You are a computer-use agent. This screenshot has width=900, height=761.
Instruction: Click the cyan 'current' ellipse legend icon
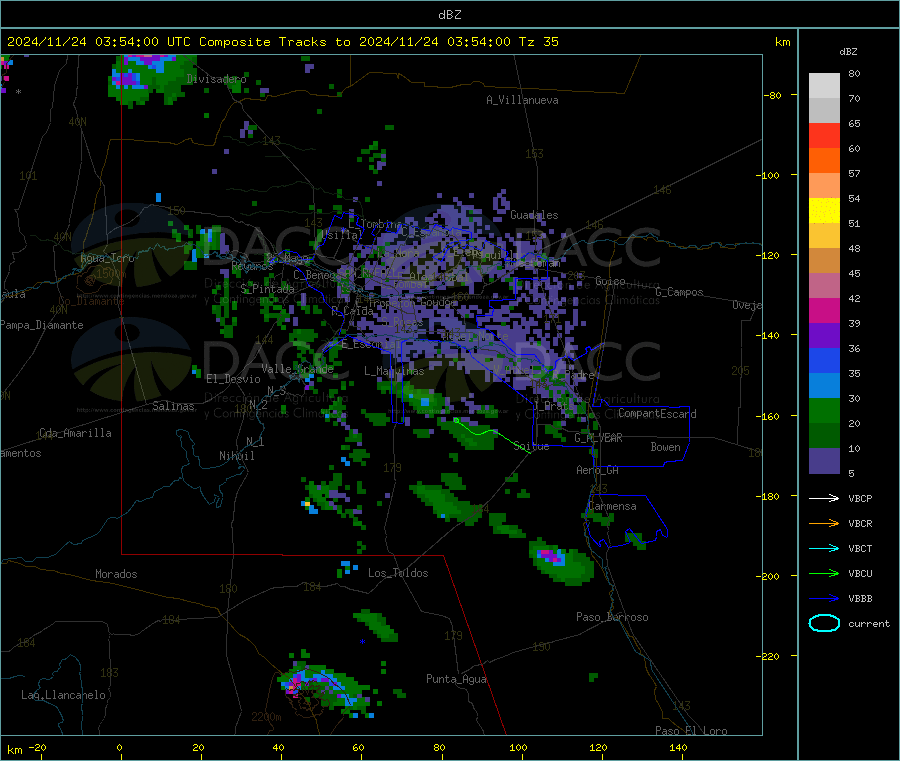click(x=824, y=623)
